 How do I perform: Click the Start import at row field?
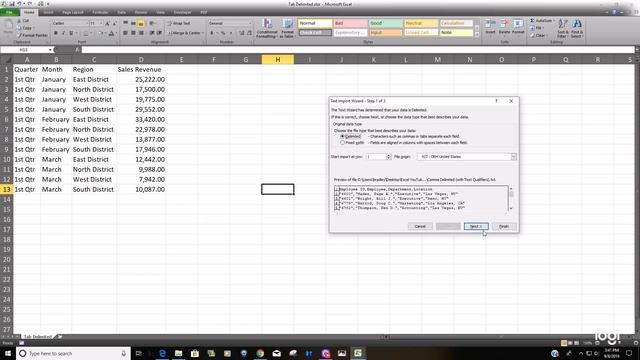point(376,157)
